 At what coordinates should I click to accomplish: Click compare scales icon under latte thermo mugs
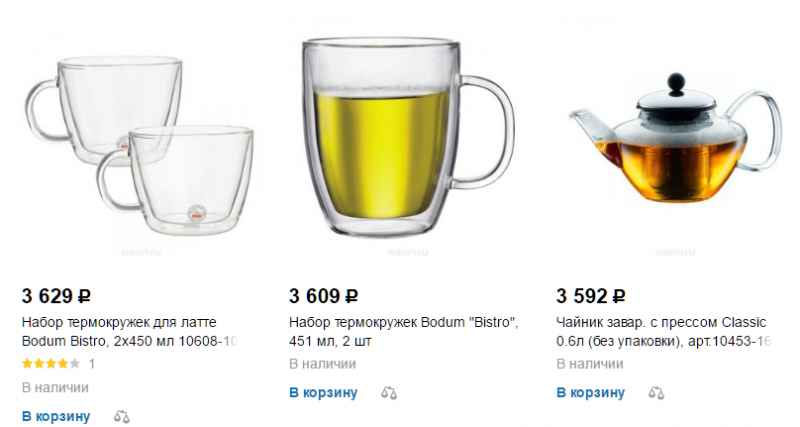tap(121, 417)
